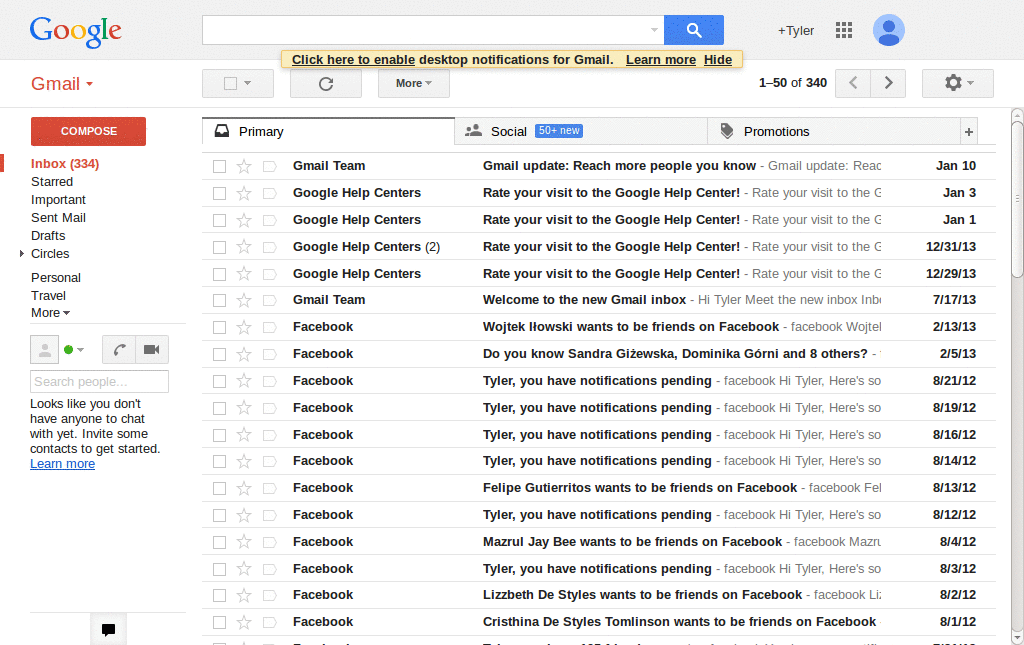The image size is (1024, 645).
Task: Star the Wojtek Iłowski friend request email
Action: click(244, 327)
